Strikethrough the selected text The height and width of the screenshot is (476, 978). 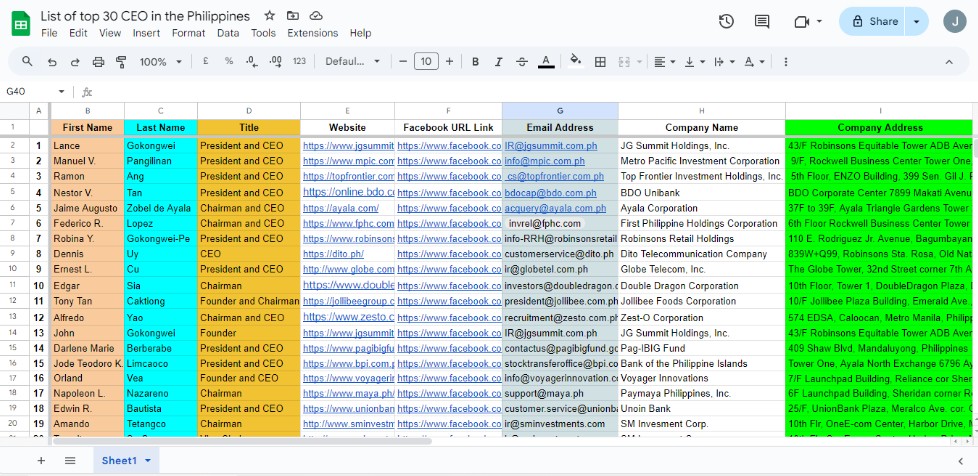523,61
